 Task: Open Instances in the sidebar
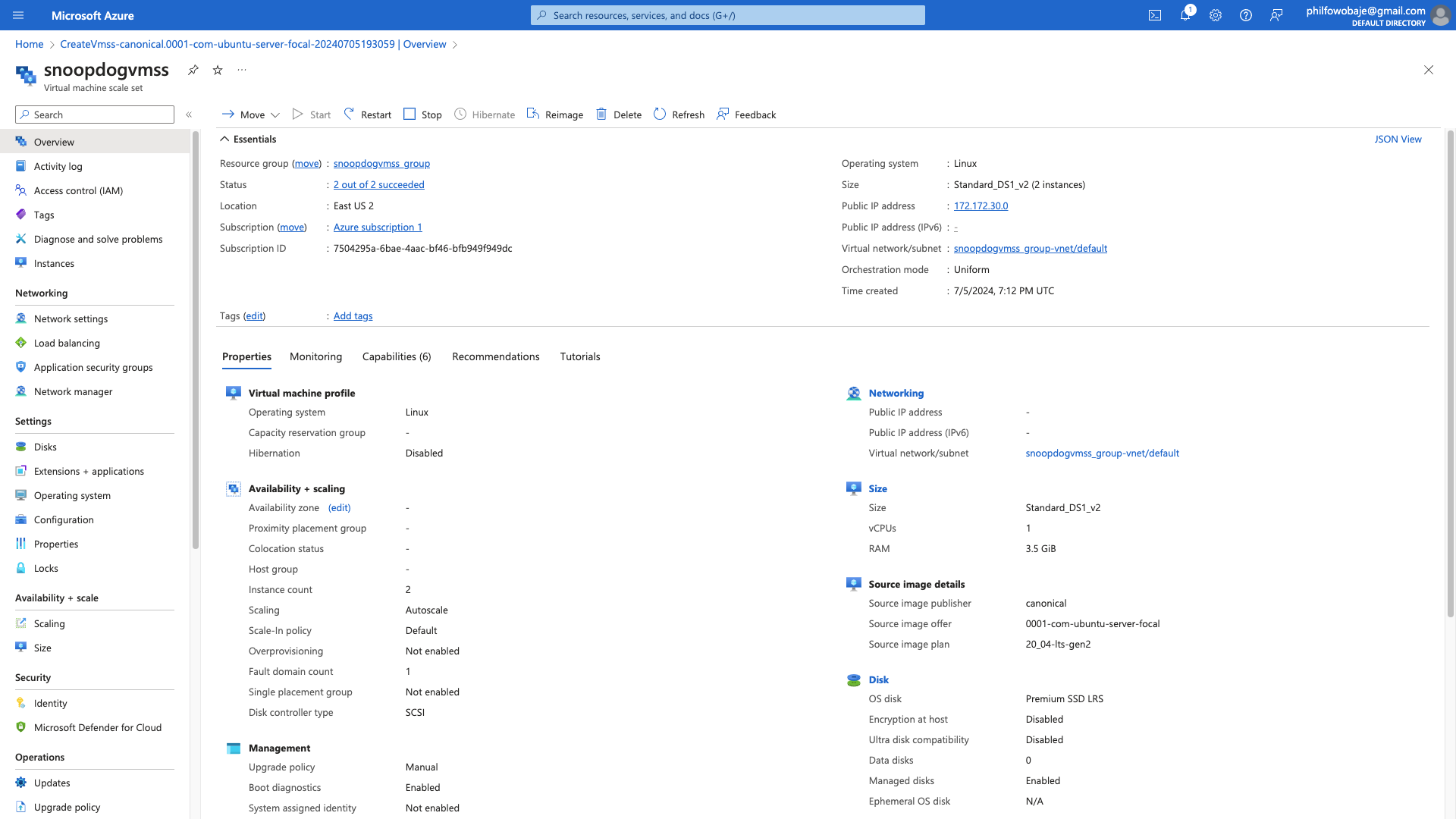pyautogui.click(x=54, y=263)
